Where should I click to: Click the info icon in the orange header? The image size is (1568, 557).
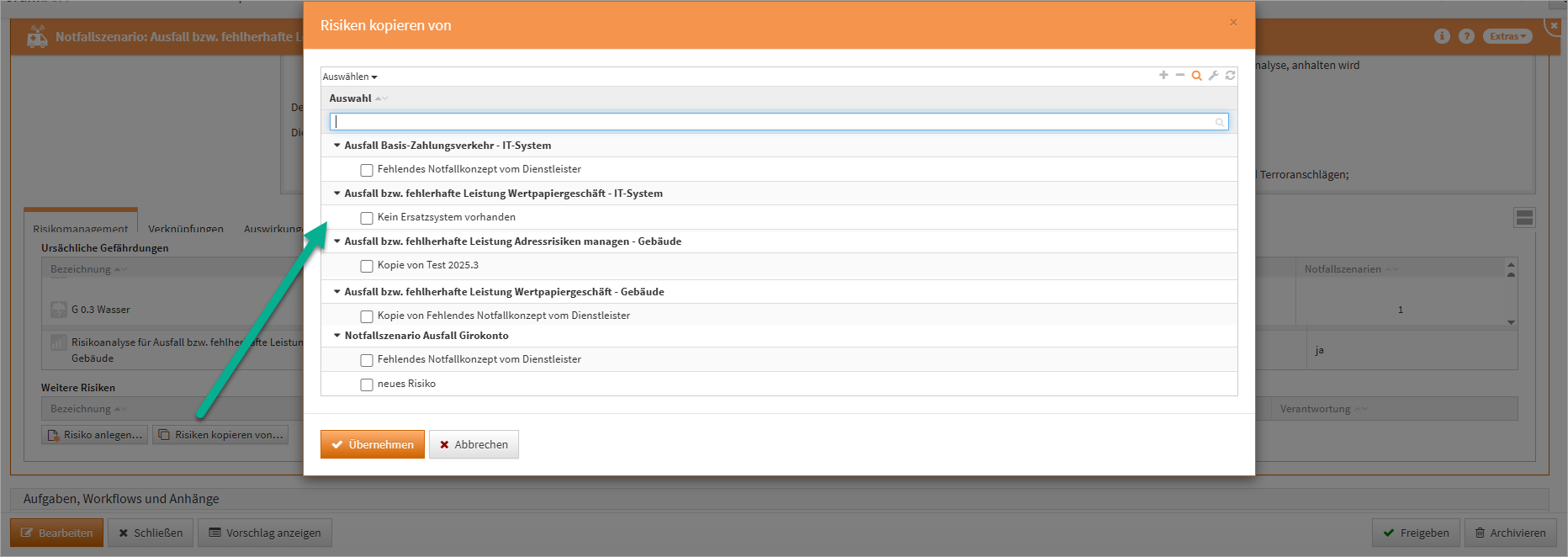[x=1442, y=36]
